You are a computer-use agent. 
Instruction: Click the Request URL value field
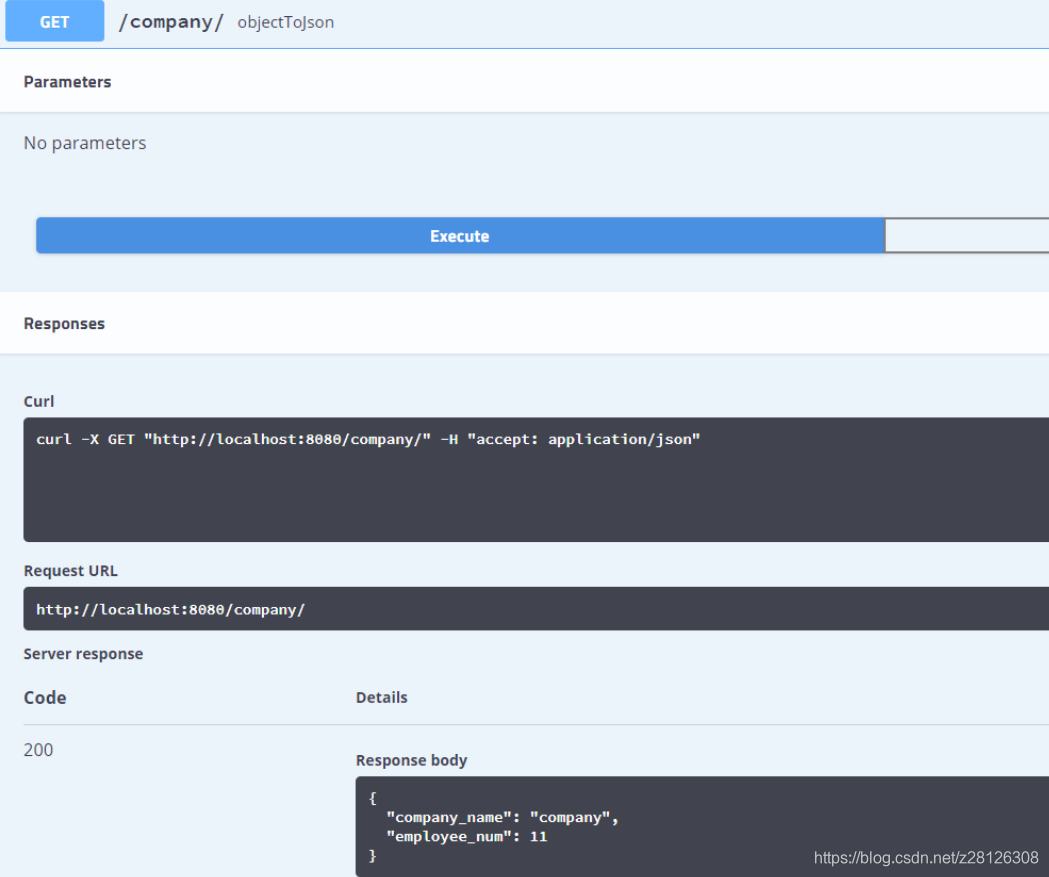(x=170, y=609)
